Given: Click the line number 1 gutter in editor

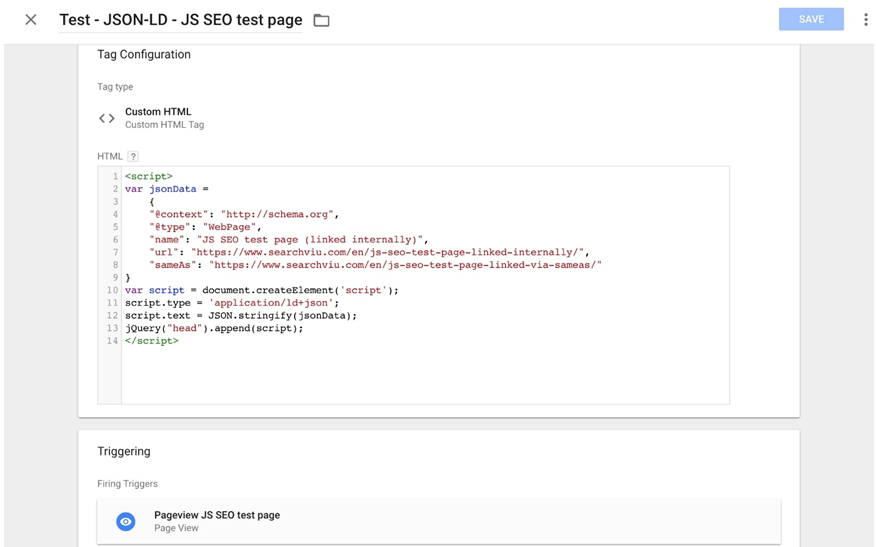Looking at the screenshot, I should point(115,176).
